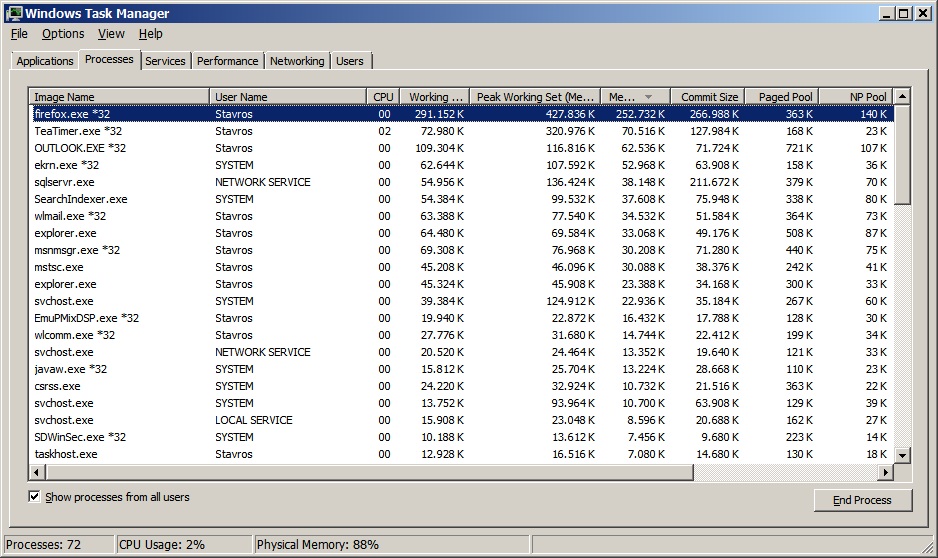This screenshot has height=558, width=938.
Task: Click the Task Manager title bar icon
Action: [13, 13]
